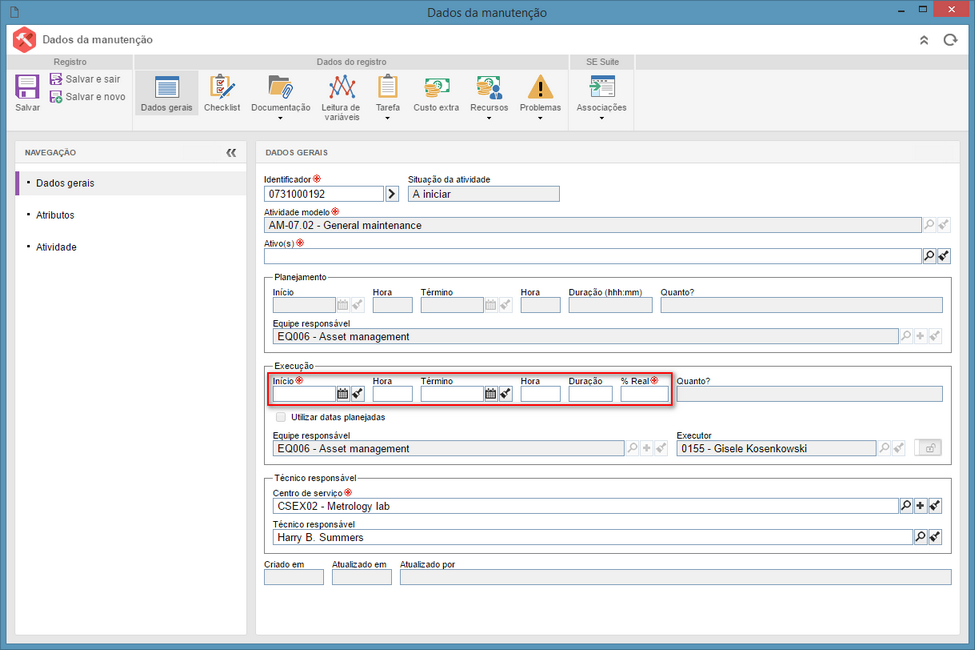Click the Execução Equipe responsável field
Image resolution: width=975 pixels, height=650 pixels.
click(448, 448)
